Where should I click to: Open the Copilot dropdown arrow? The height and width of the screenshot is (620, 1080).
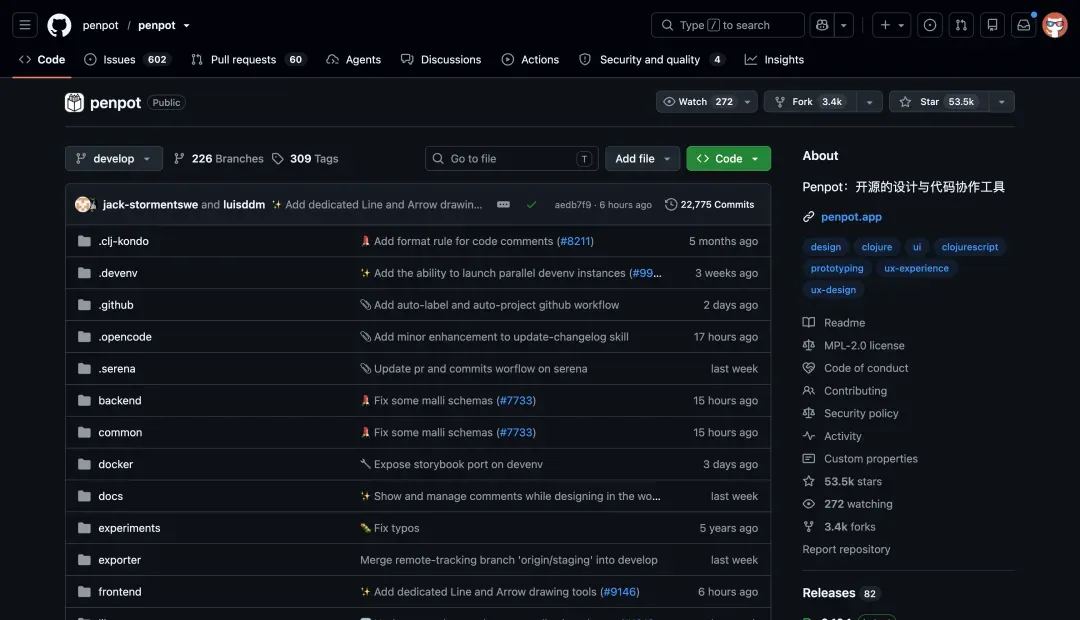[844, 25]
